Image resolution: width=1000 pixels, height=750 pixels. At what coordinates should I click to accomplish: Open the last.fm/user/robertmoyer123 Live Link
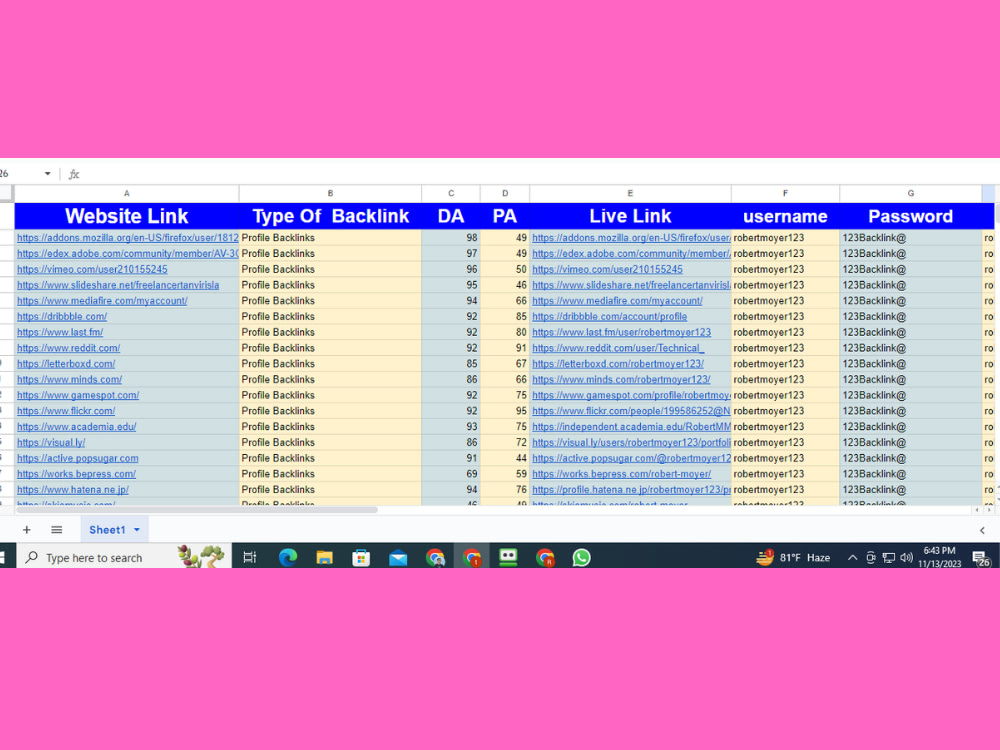click(x=621, y=332)
